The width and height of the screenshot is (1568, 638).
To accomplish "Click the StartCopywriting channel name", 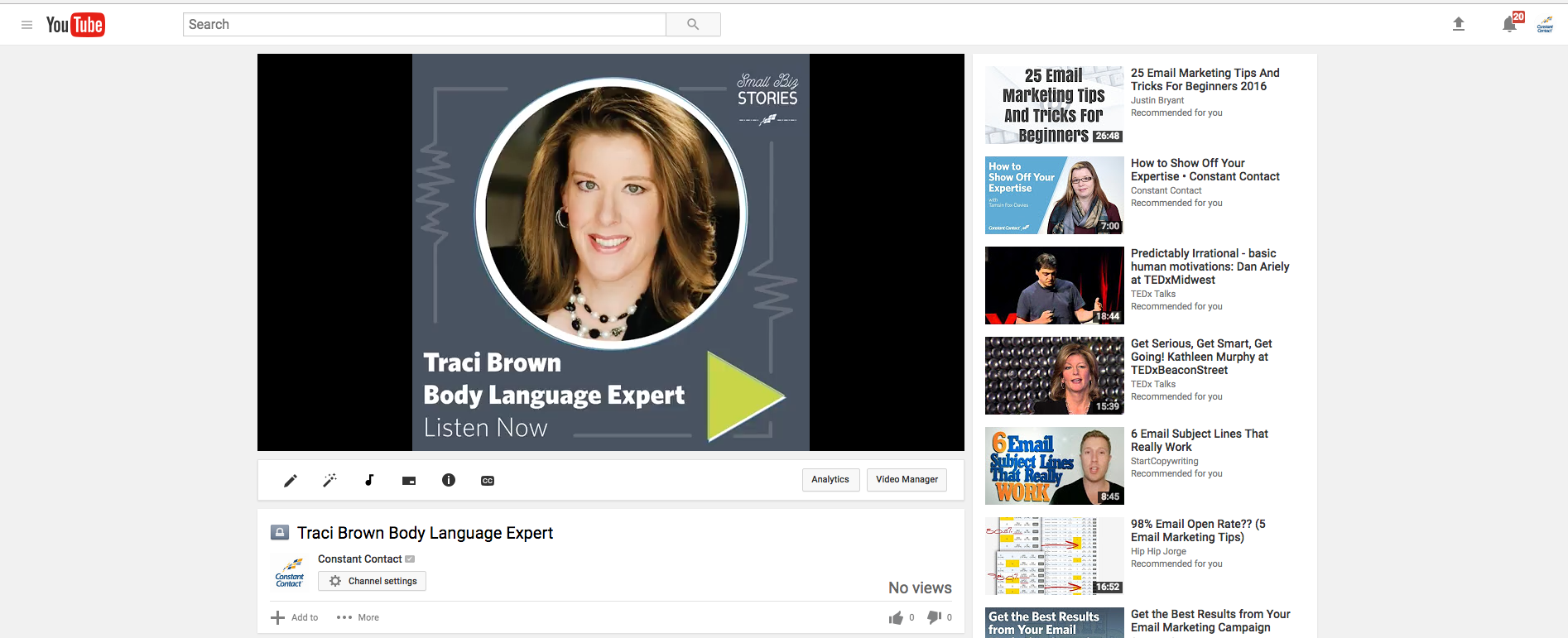I will (x=1165, y=461).
